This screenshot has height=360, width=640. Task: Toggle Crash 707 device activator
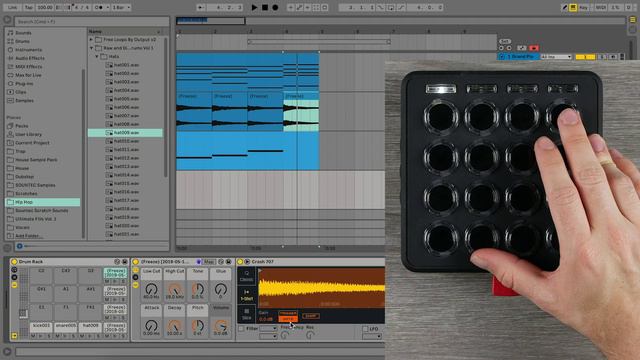pyautogui.click(x=240, y=262)
